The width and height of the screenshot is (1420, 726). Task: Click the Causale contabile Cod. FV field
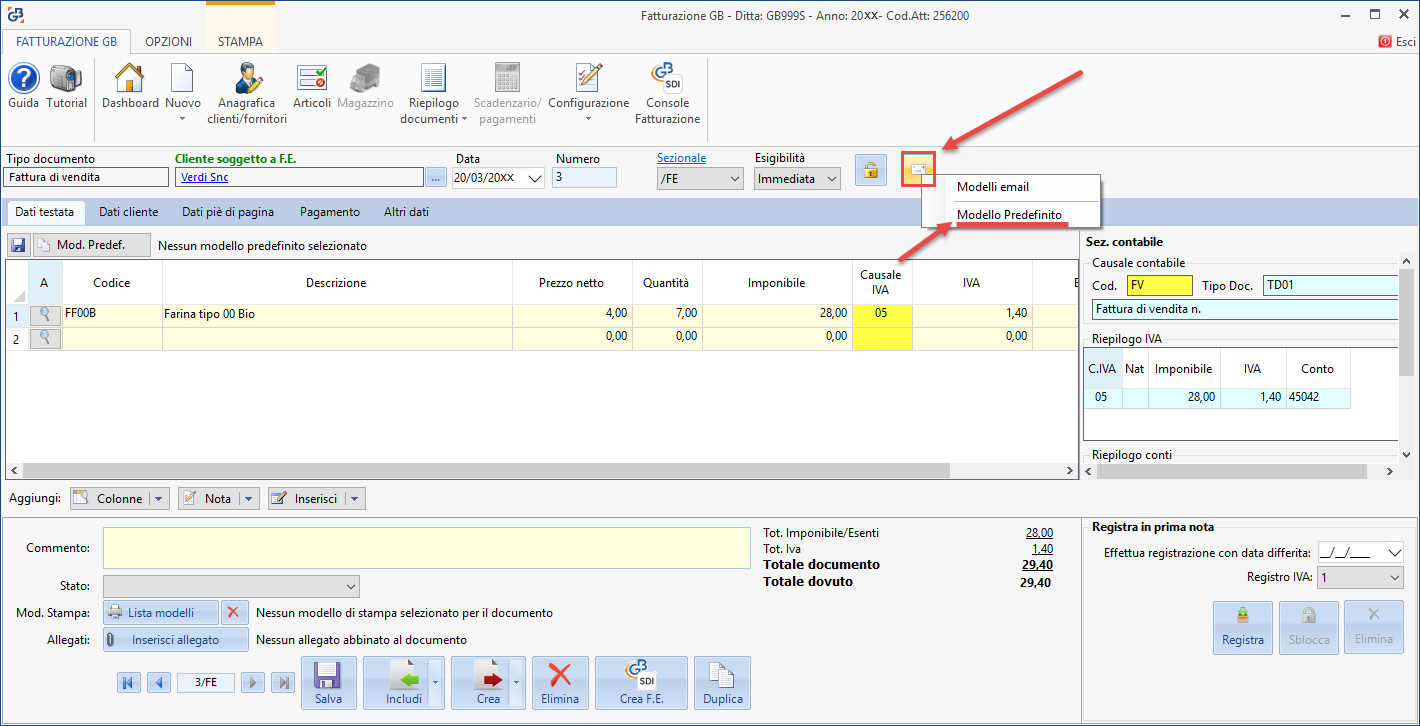tap(1159, 286)
